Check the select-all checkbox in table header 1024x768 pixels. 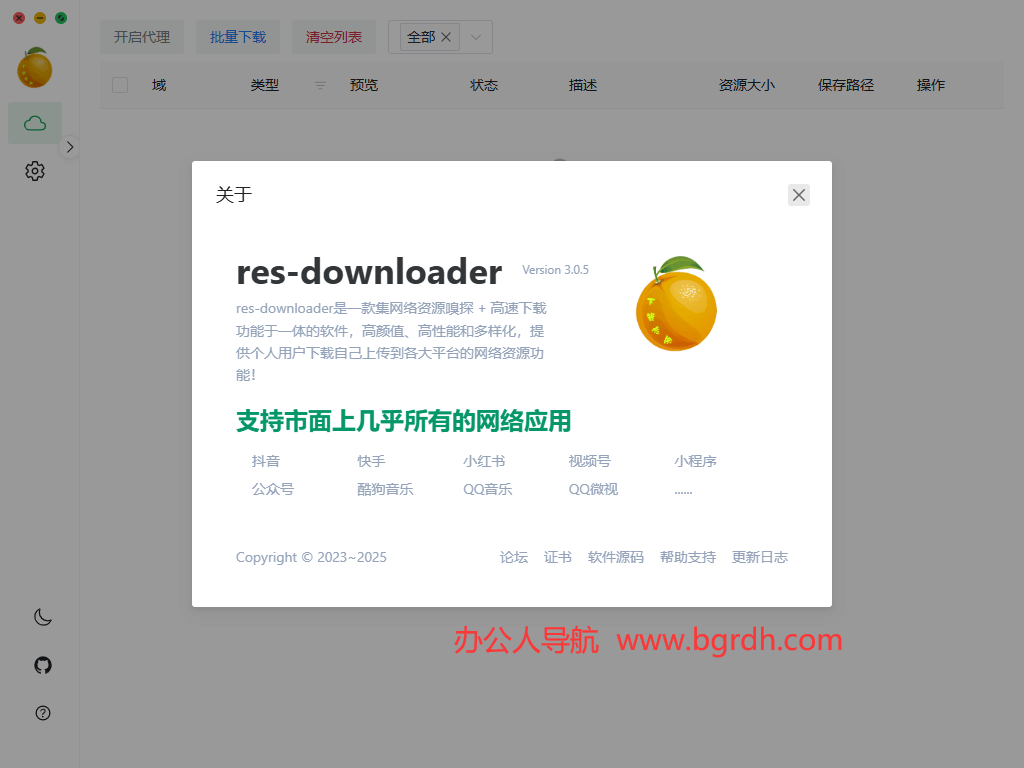pyautogui.click(x=119, y=85)
